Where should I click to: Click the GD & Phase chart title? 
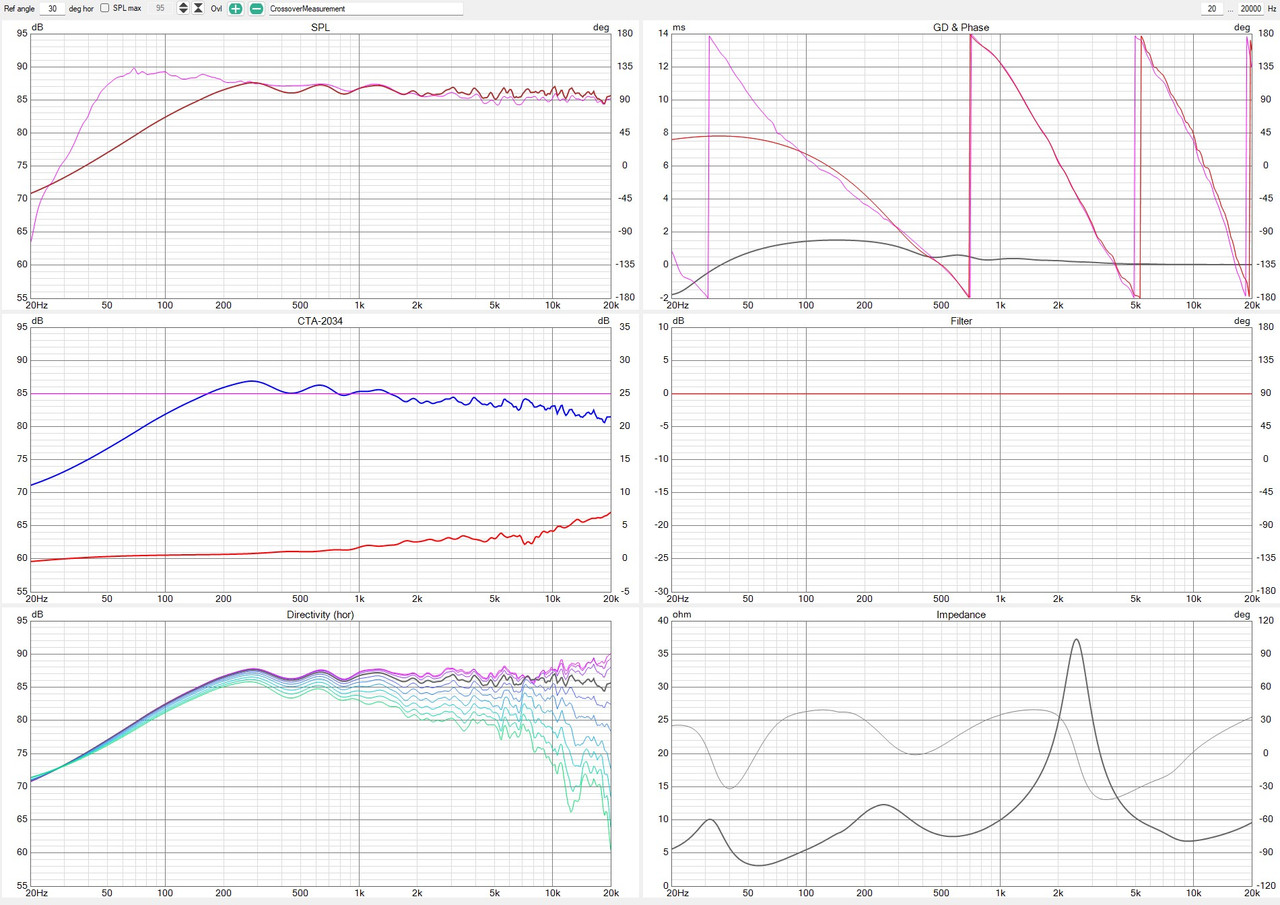(x=961, y=27)
